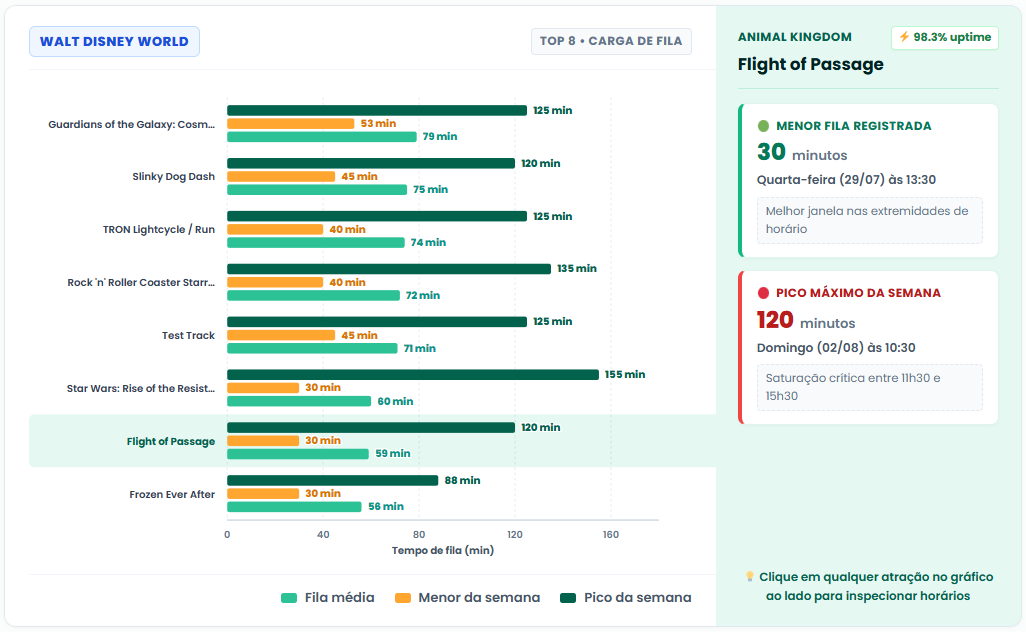Click Guardians peak bar 125 min
This screenshot has width=1026, height=632.
(x=377, y=111)
